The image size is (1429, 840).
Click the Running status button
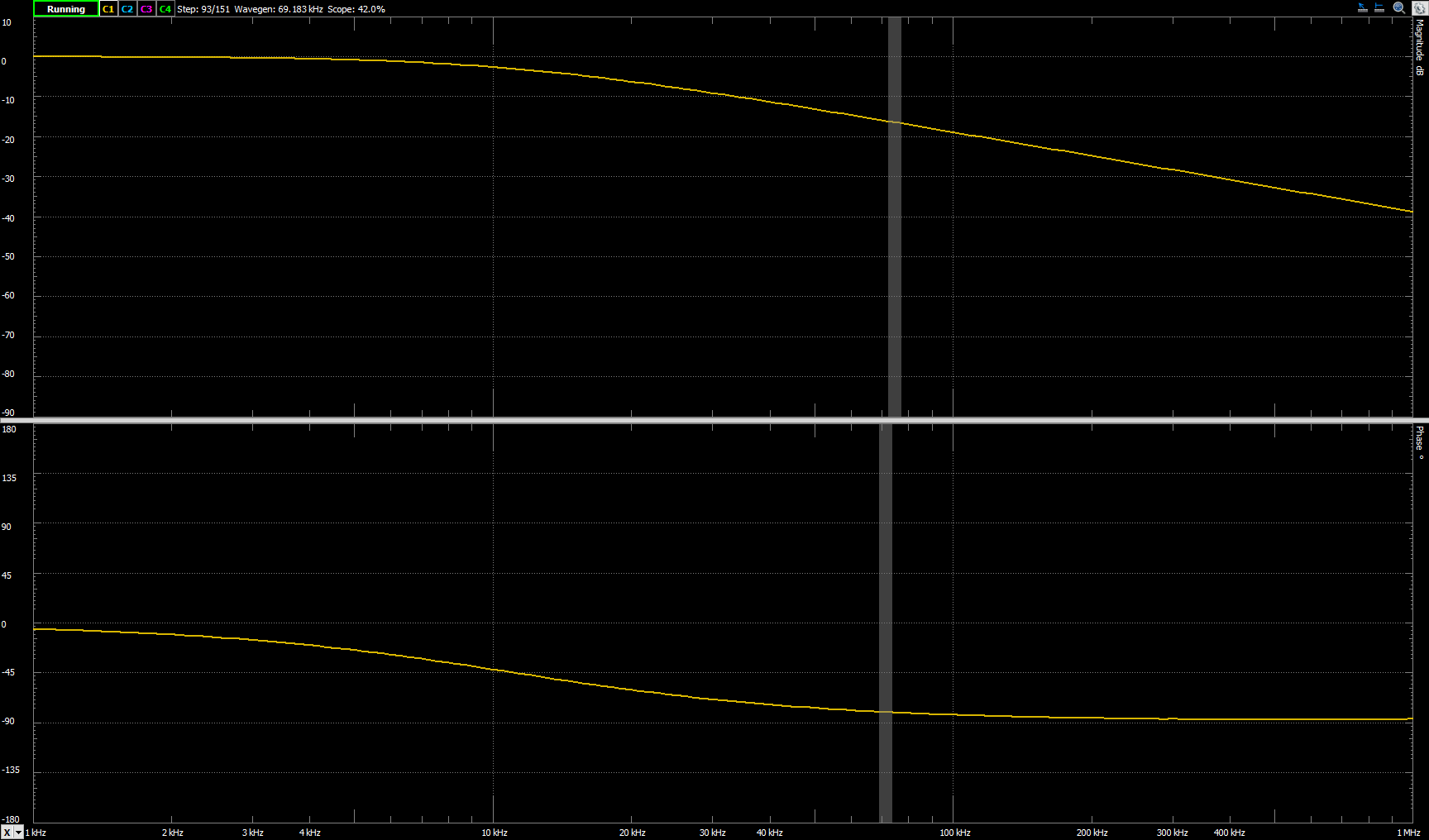pyautogui.click(x=66, y=9)
